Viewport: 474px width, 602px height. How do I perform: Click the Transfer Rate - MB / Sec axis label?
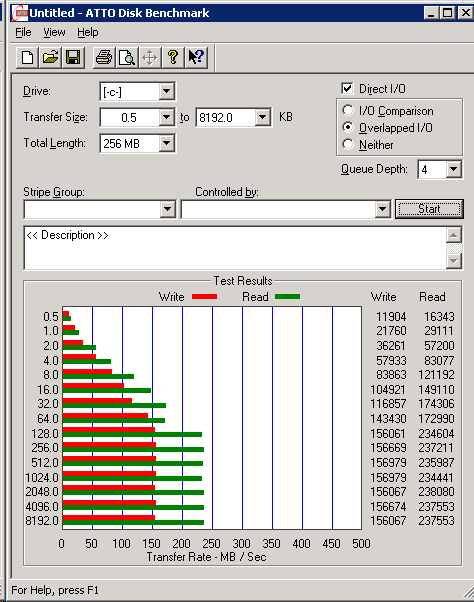206,557
